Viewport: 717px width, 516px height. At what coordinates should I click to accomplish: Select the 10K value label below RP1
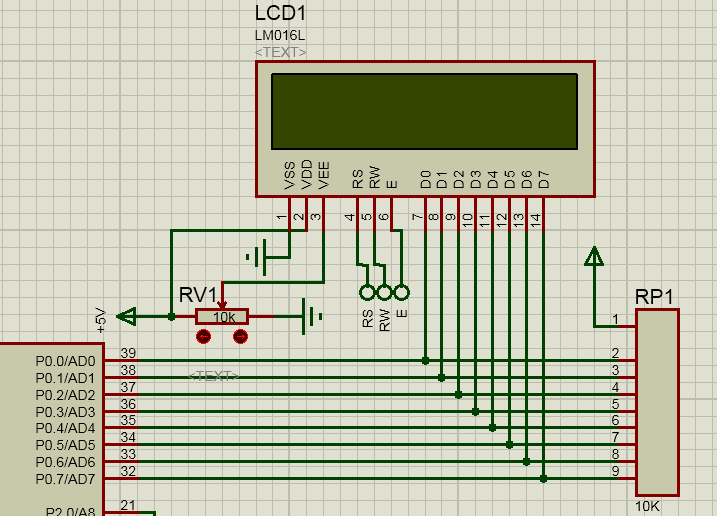(647, 507)
